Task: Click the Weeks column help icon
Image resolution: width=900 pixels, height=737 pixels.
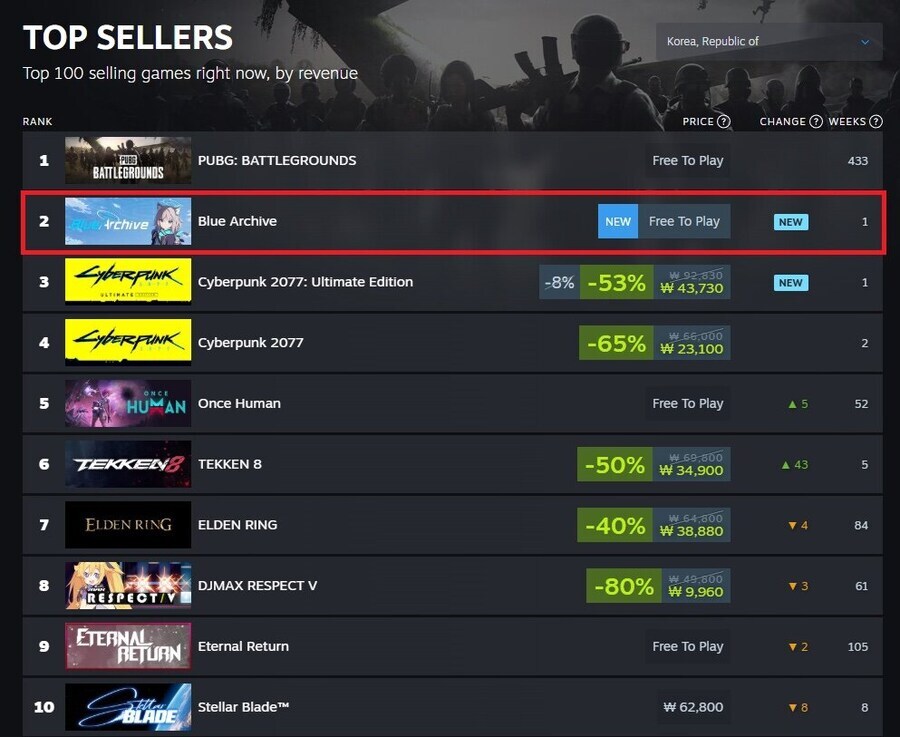Action: [x=875, y=122]
